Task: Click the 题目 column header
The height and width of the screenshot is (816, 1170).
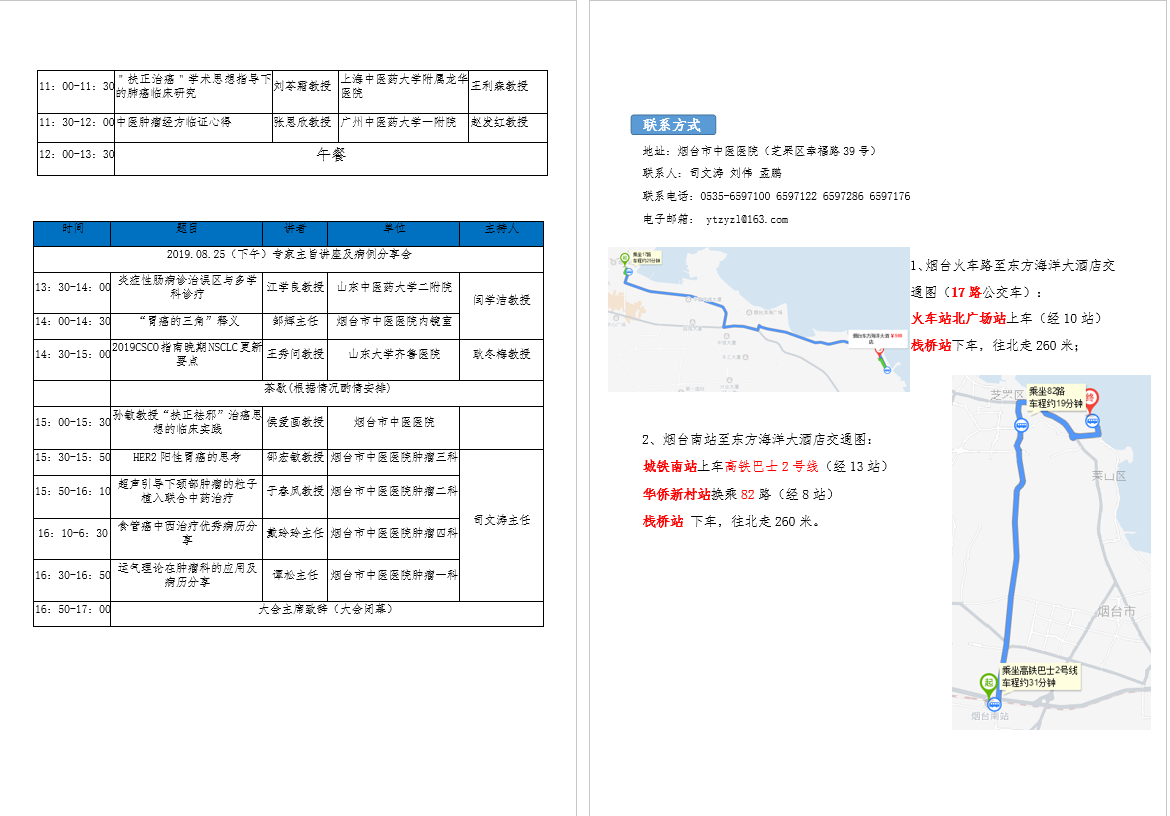Action: coord(187,230)
